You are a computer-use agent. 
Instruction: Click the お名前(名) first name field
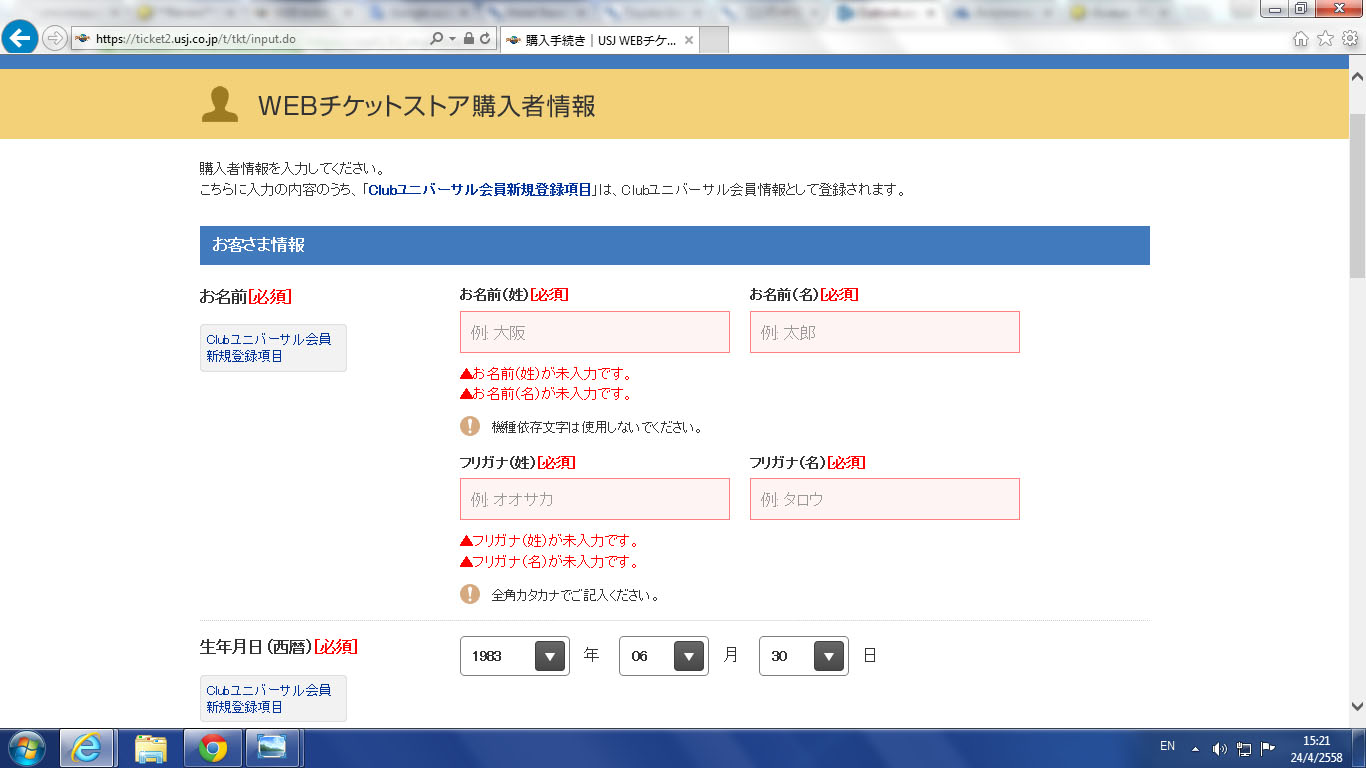point(885,332)
